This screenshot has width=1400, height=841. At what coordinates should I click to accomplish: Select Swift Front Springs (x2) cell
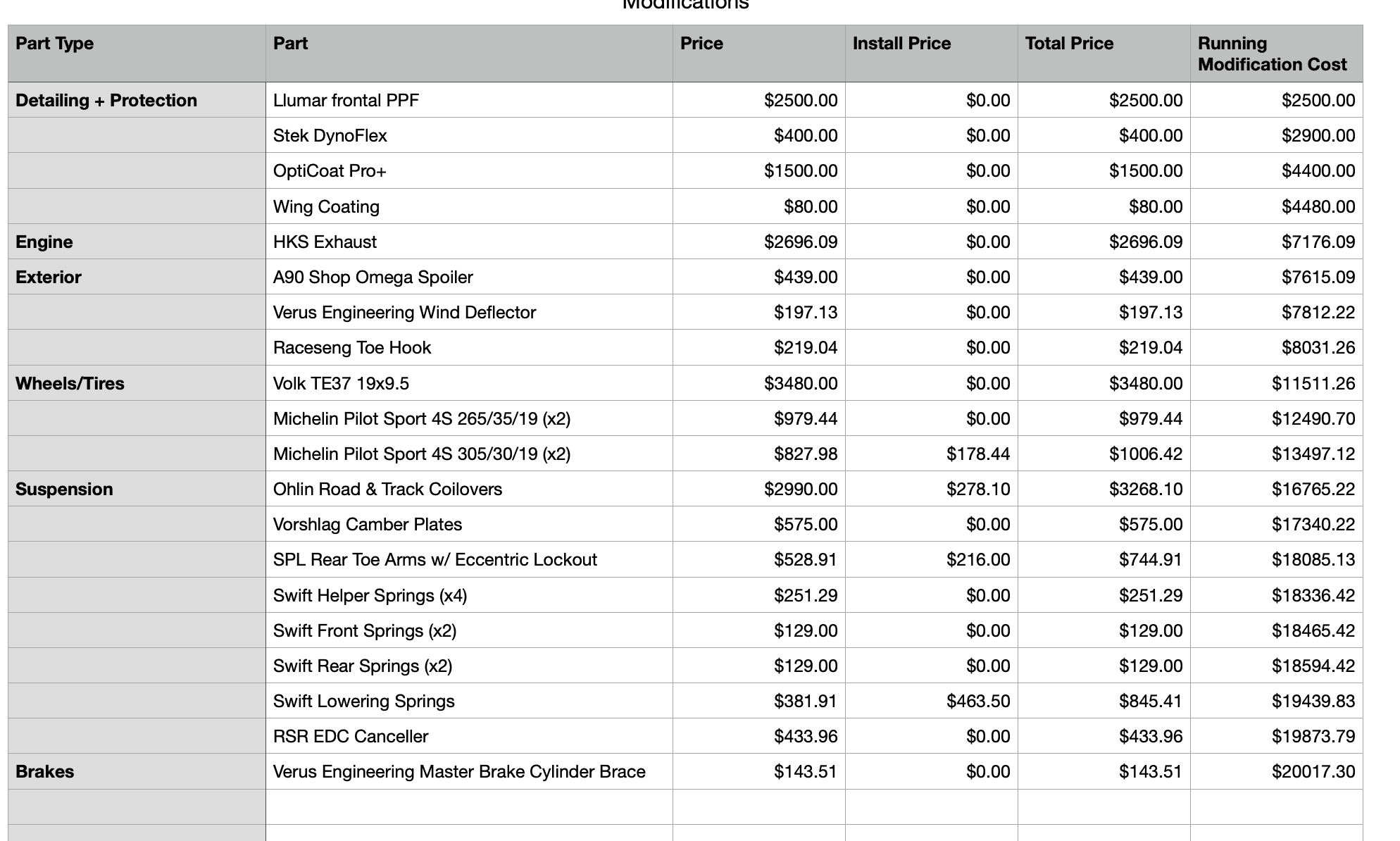[469, 630]
